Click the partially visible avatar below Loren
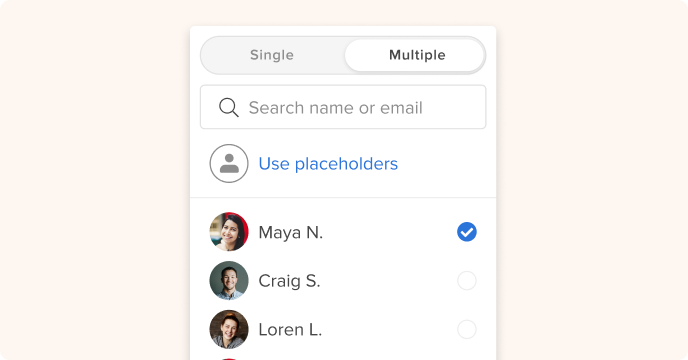Viewport: 688px width, 360px height. pos(229,359)
